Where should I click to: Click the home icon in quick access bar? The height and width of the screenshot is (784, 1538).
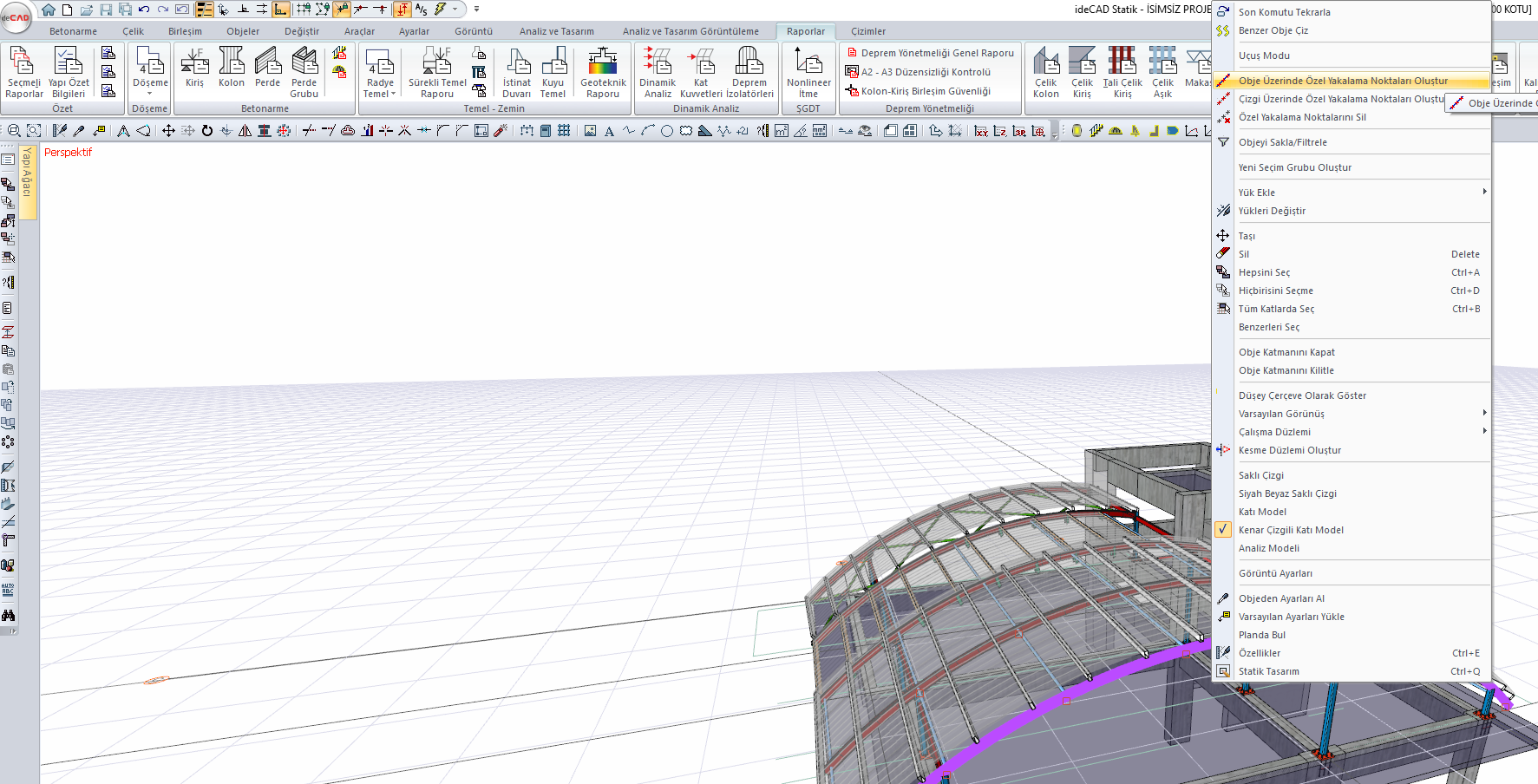tap(49, 10)
